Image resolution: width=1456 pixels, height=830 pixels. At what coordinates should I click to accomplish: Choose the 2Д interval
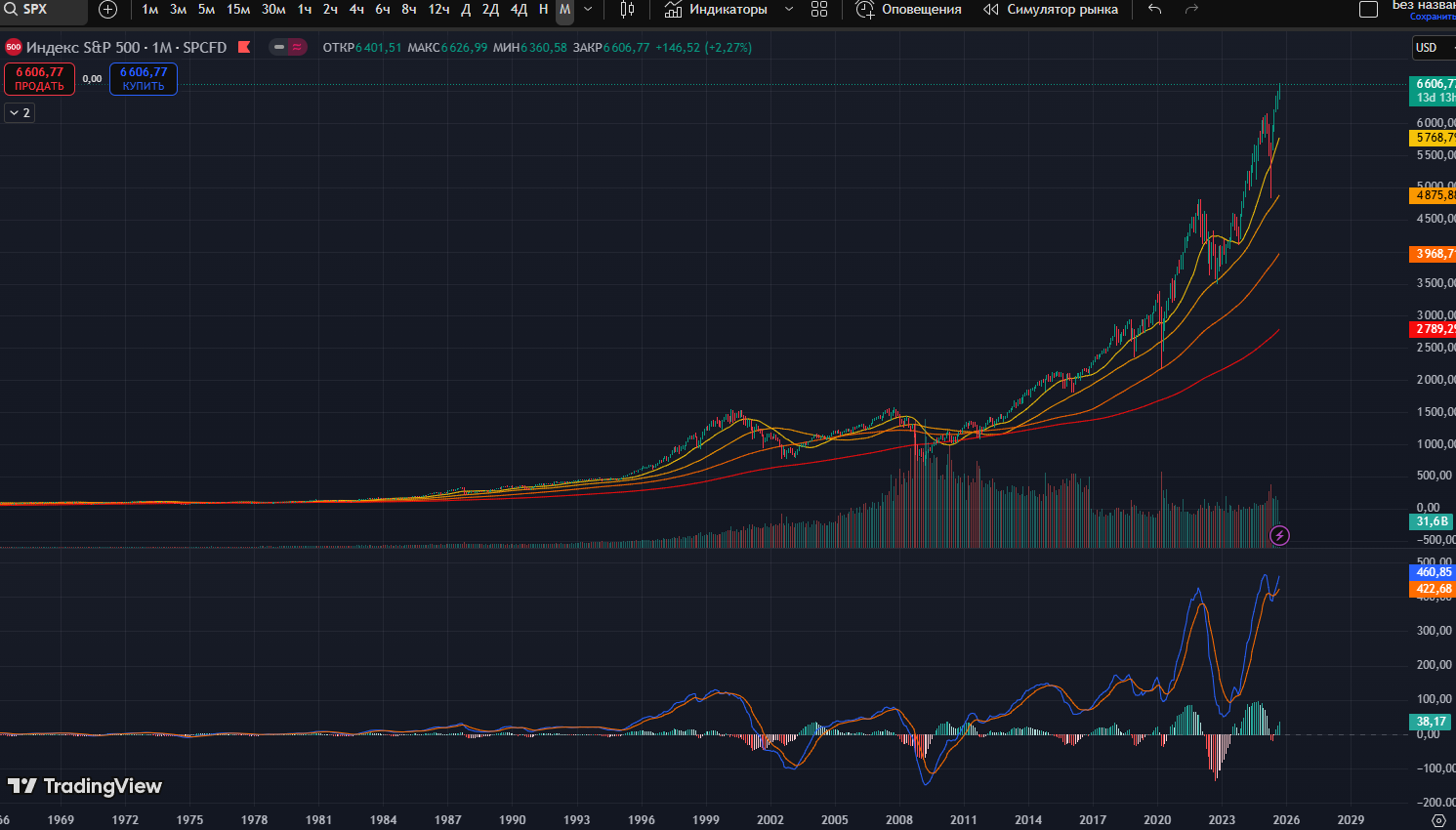(x=490, y=10)
